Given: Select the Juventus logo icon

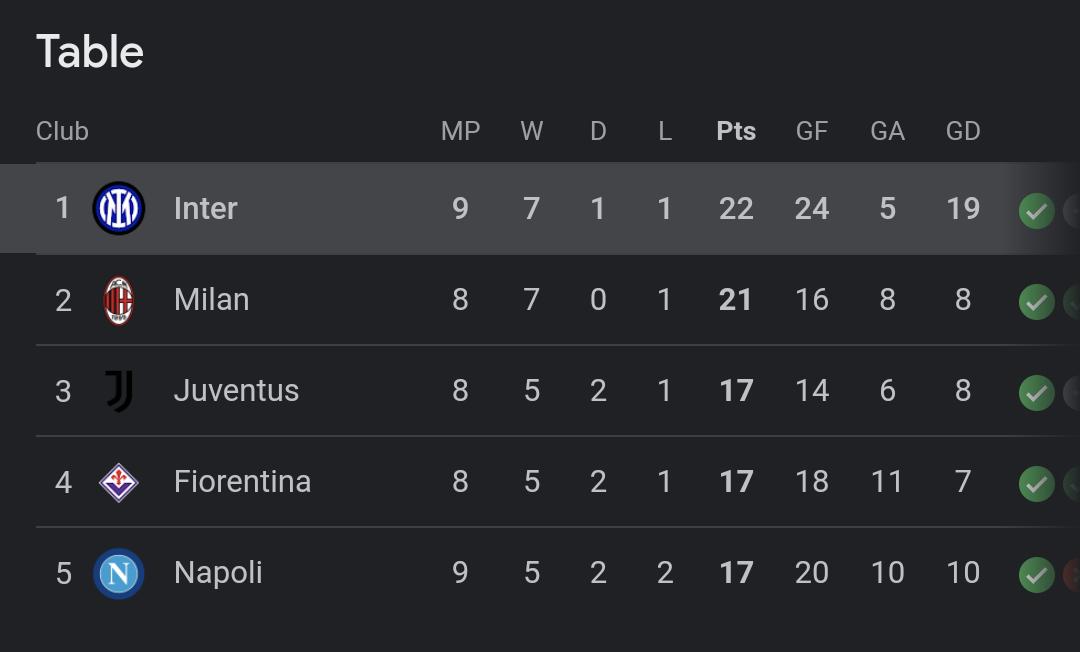Looking at the screenshot, I should (x=119, y=391).
